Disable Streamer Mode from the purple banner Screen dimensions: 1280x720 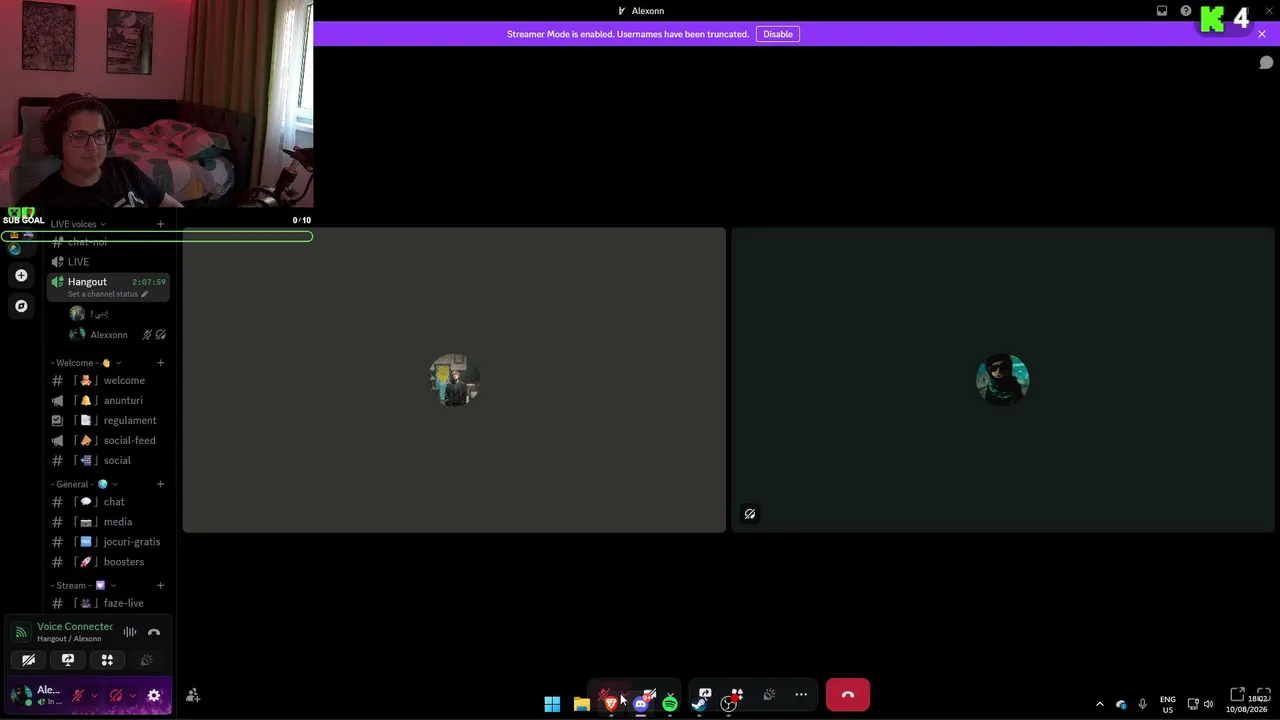(777, 34)
